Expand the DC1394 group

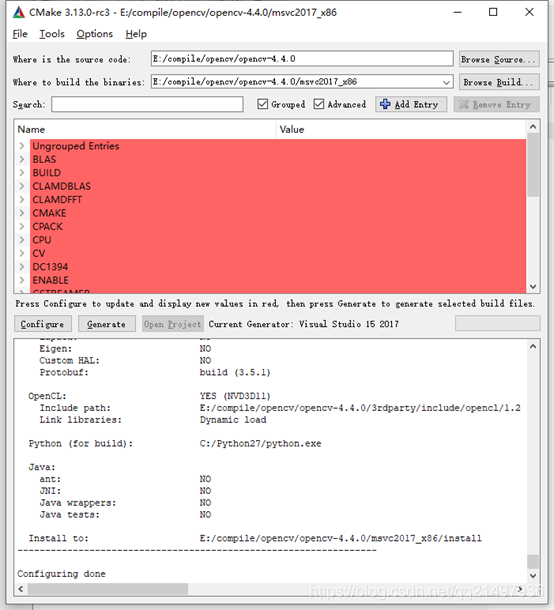(22, 266)
